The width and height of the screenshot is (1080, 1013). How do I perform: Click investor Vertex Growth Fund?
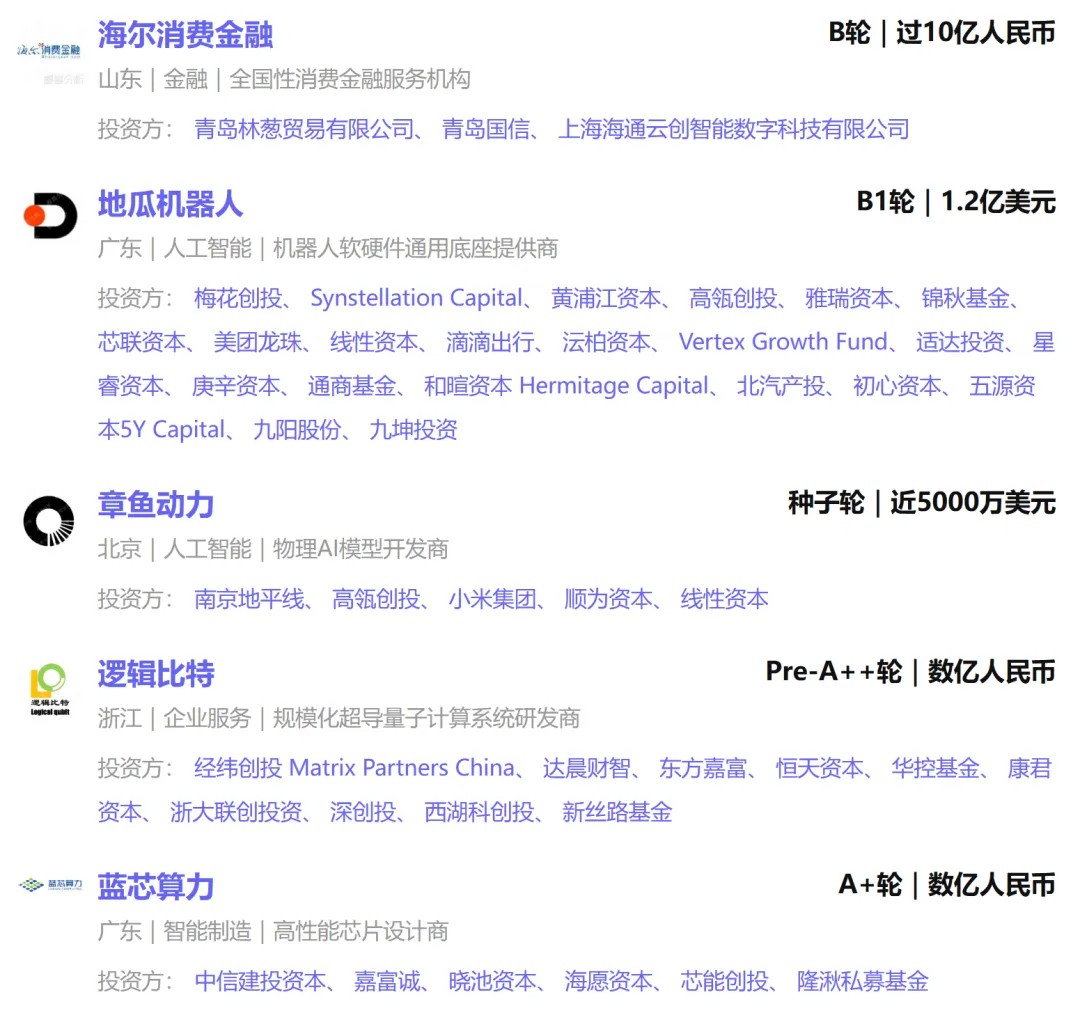click(x=782, y=342)
